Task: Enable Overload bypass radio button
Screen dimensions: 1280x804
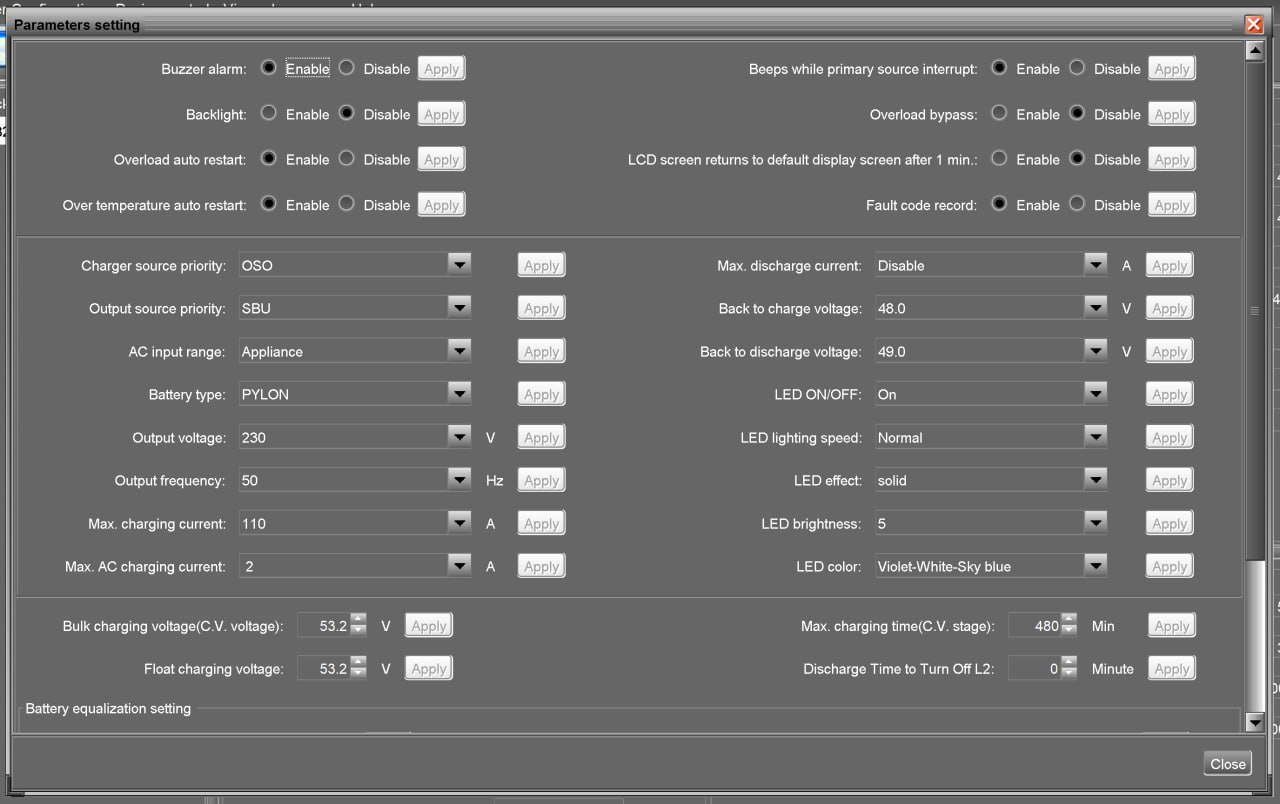Action: [999, 113]
